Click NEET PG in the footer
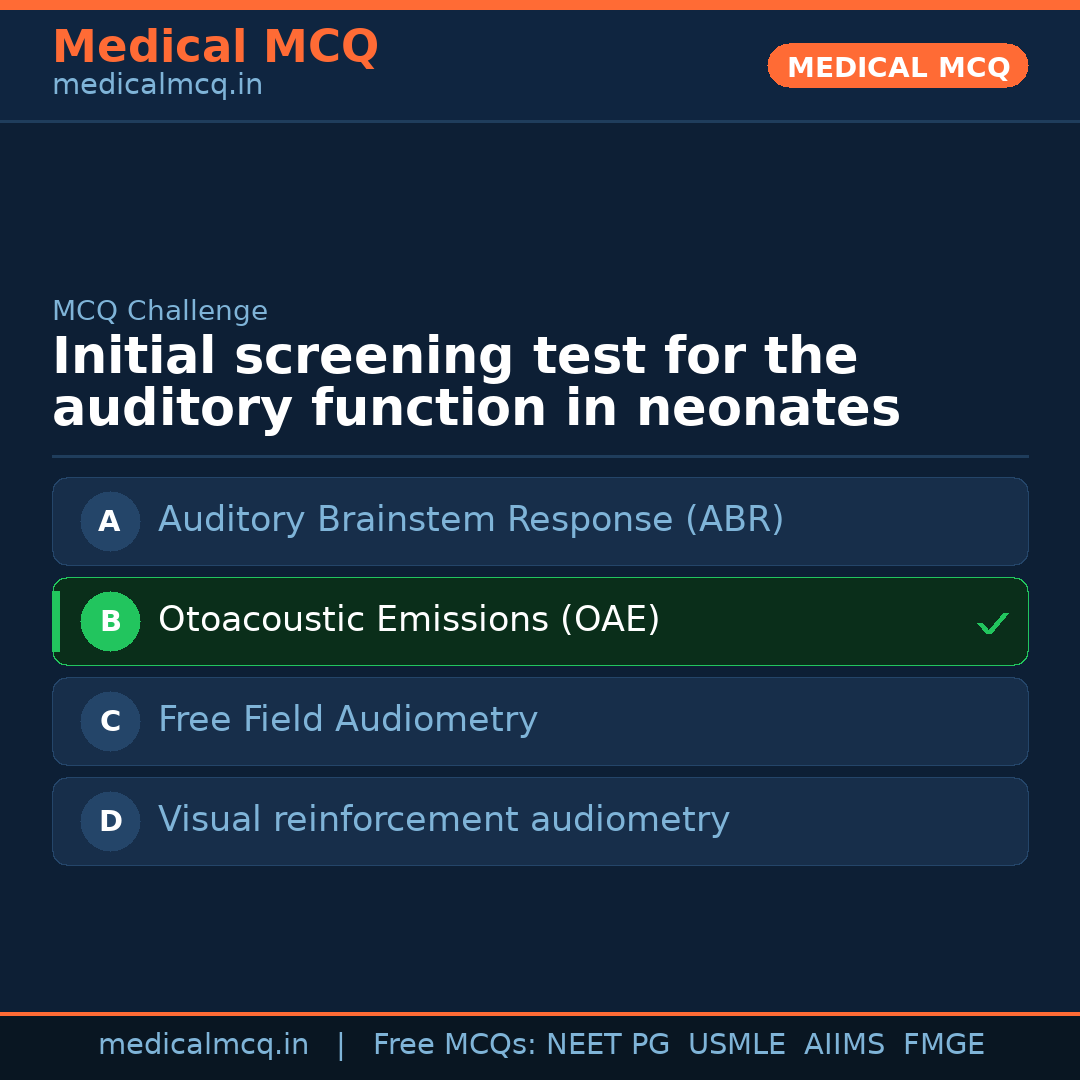 click(x=608, y=1045)
